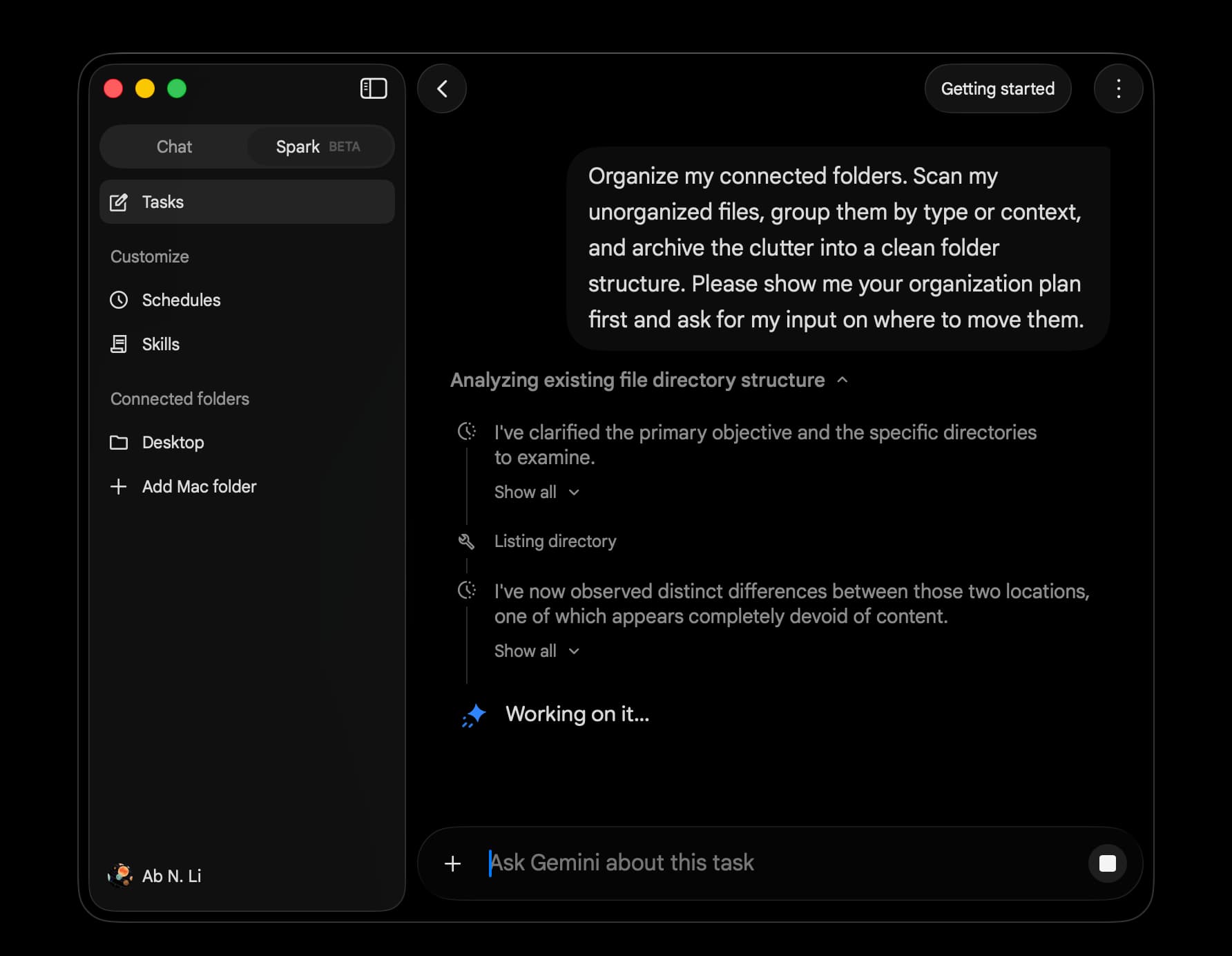Click the green fullscreen window button
The image size is (1232, 956).
tap(177, 88)
